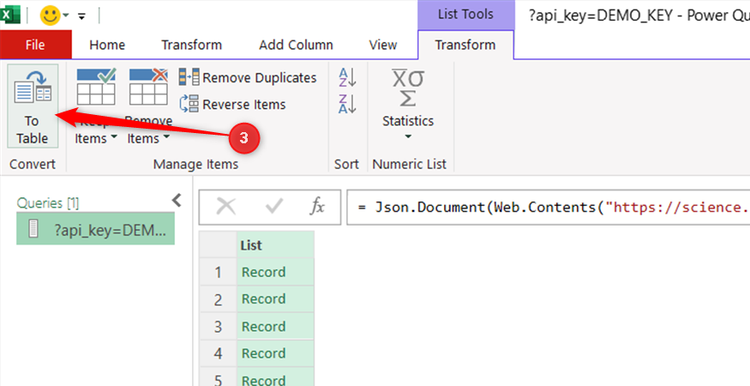Screen dimensions: 750x386
Task: Open the main Transform ribbon tab
Action: point(191,45)
